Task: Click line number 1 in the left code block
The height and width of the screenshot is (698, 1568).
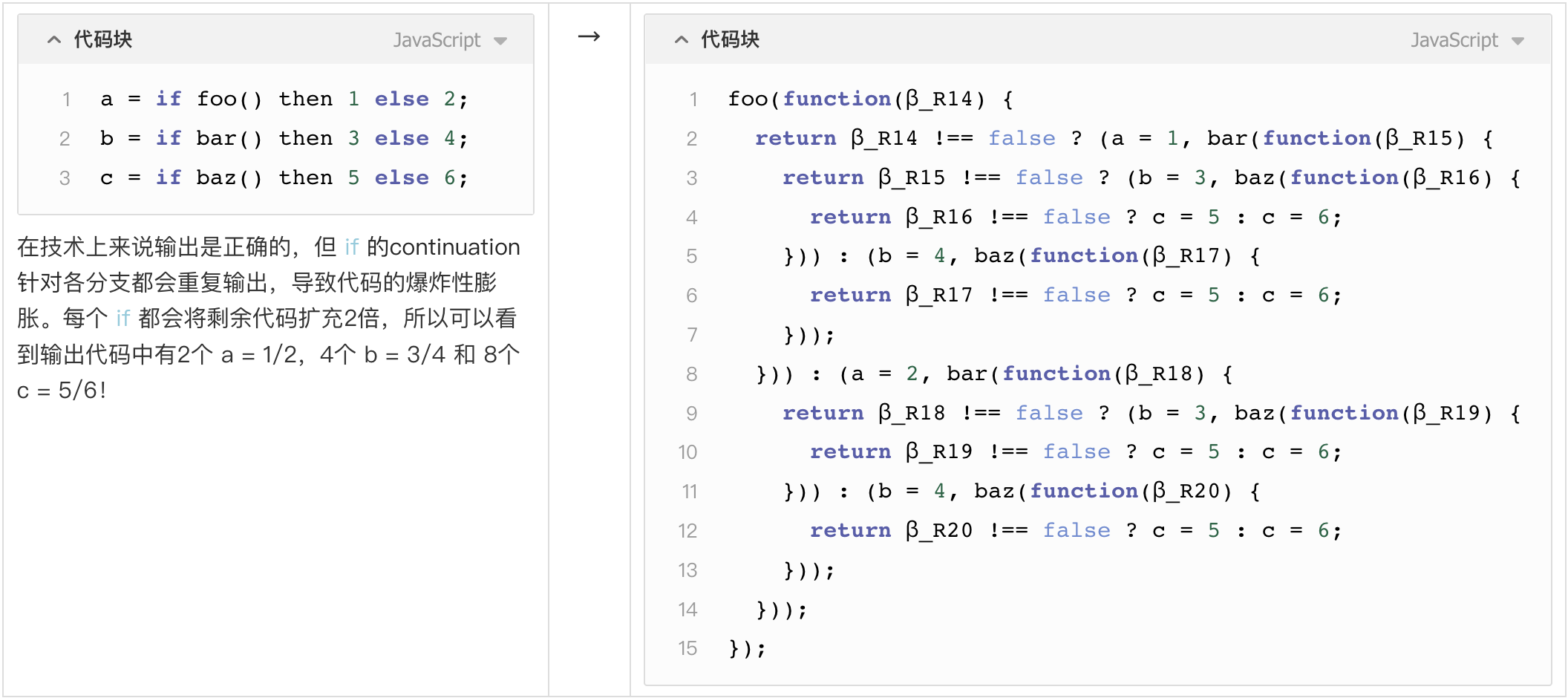Action: click(x=66, y=100)
